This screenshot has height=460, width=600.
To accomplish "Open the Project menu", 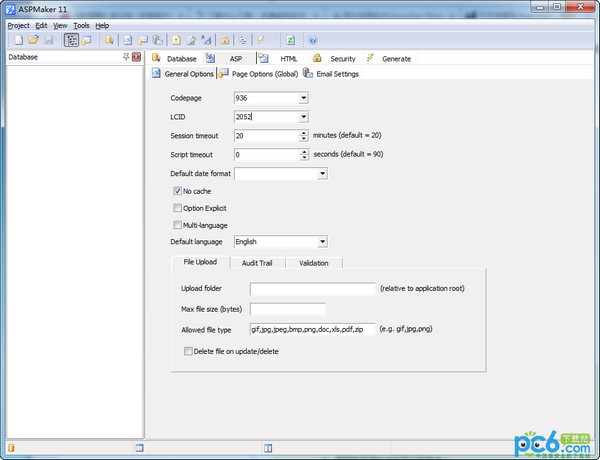I will [x=18, y=26].
